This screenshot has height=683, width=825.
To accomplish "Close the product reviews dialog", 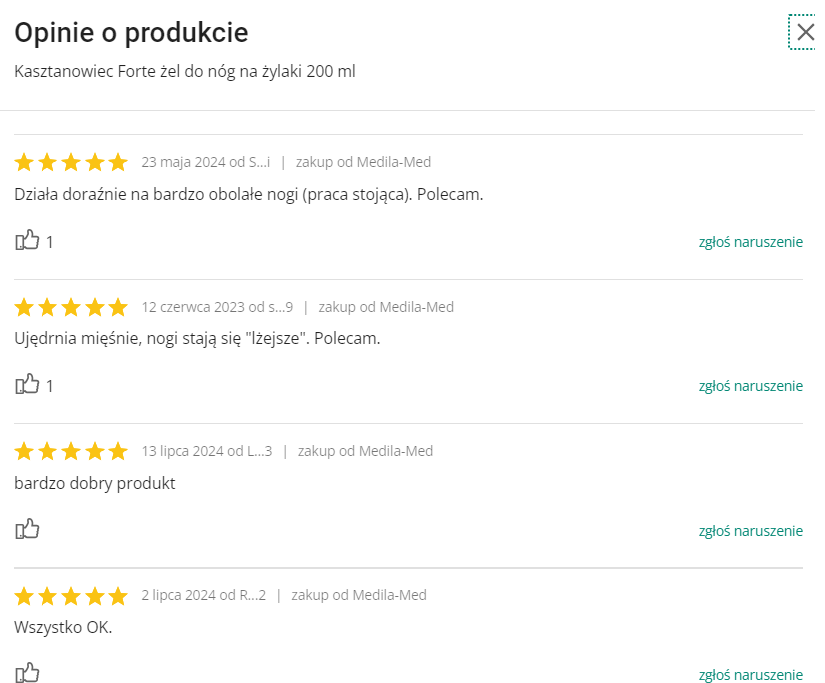I will (805, 32).
